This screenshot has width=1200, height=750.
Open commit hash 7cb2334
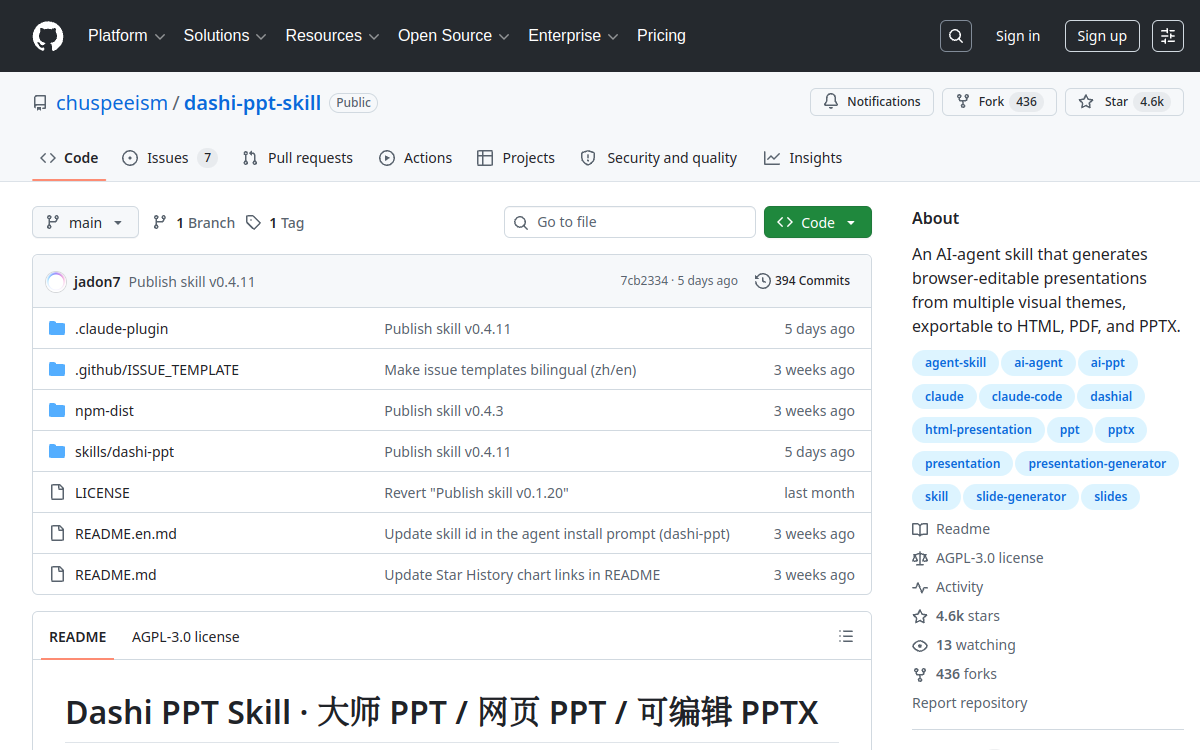(x=644, y=281)
